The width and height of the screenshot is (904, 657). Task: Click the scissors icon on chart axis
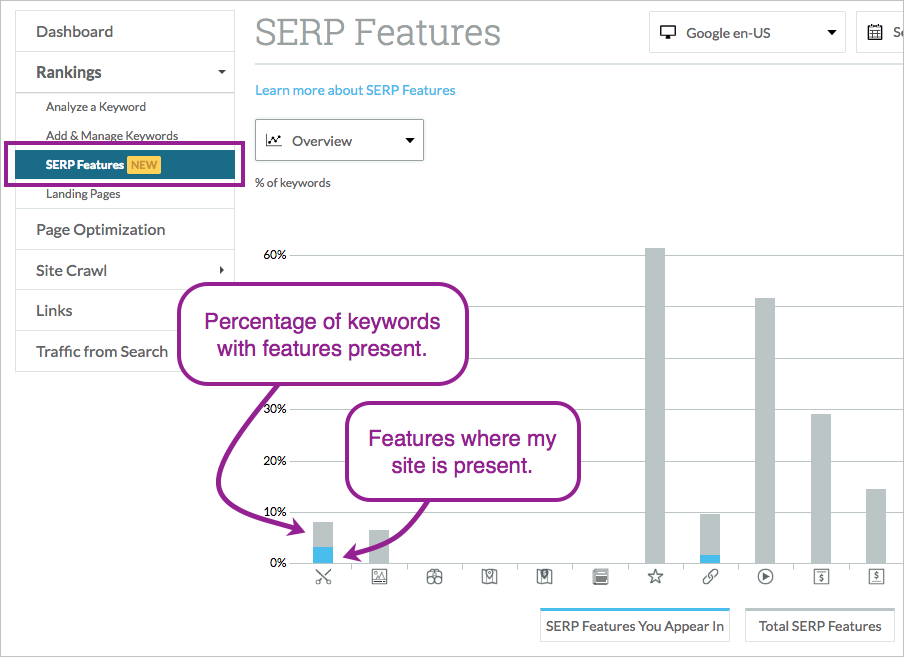(x=323, y=576)
